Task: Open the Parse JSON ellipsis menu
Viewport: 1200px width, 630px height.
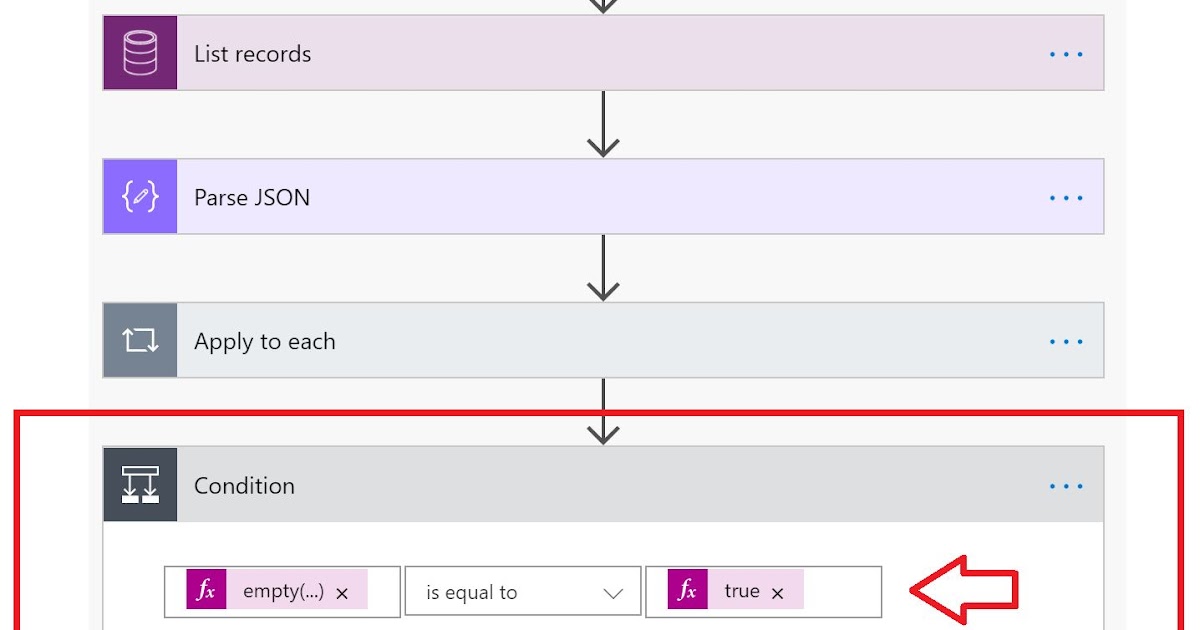Action: [1065, 196]
